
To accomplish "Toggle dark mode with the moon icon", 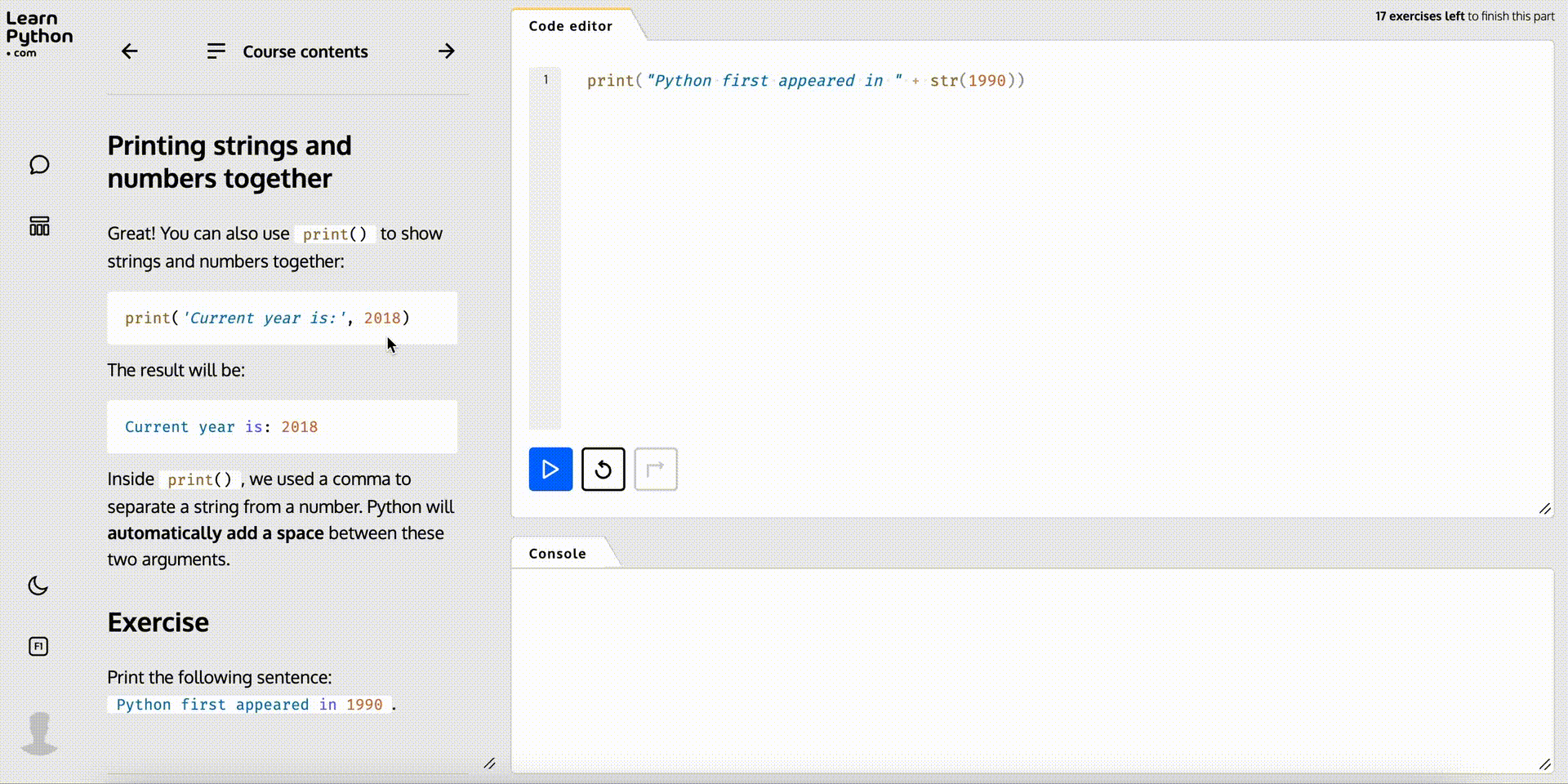I will 38,585.
